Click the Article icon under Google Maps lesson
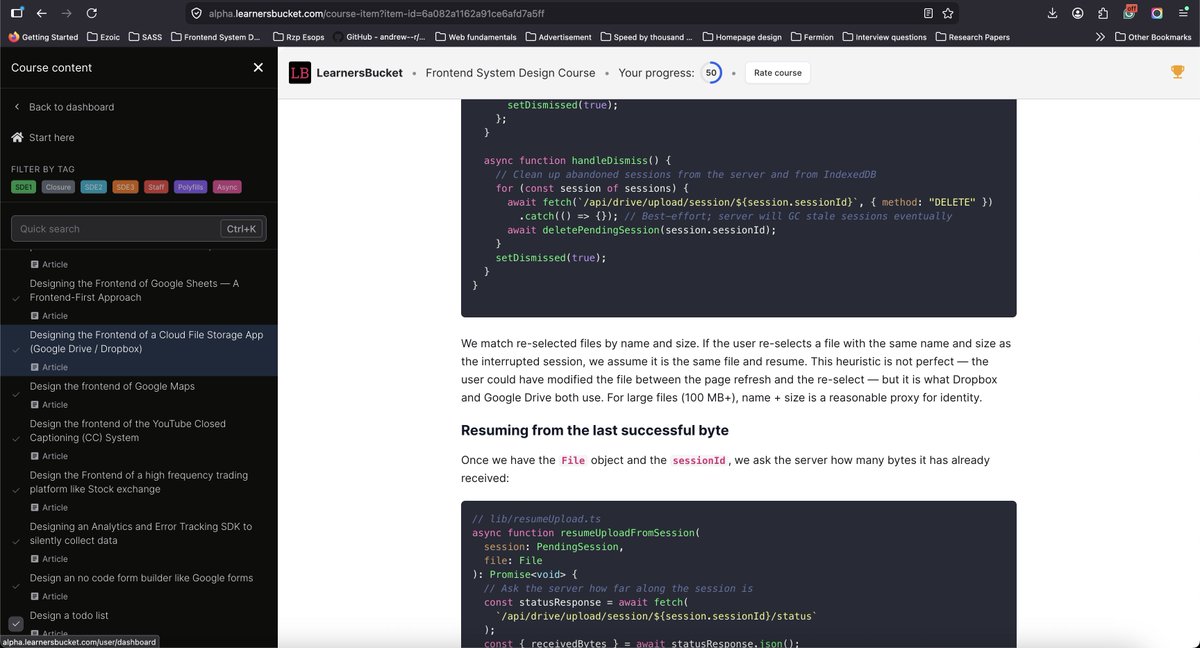 coord(35,405)
